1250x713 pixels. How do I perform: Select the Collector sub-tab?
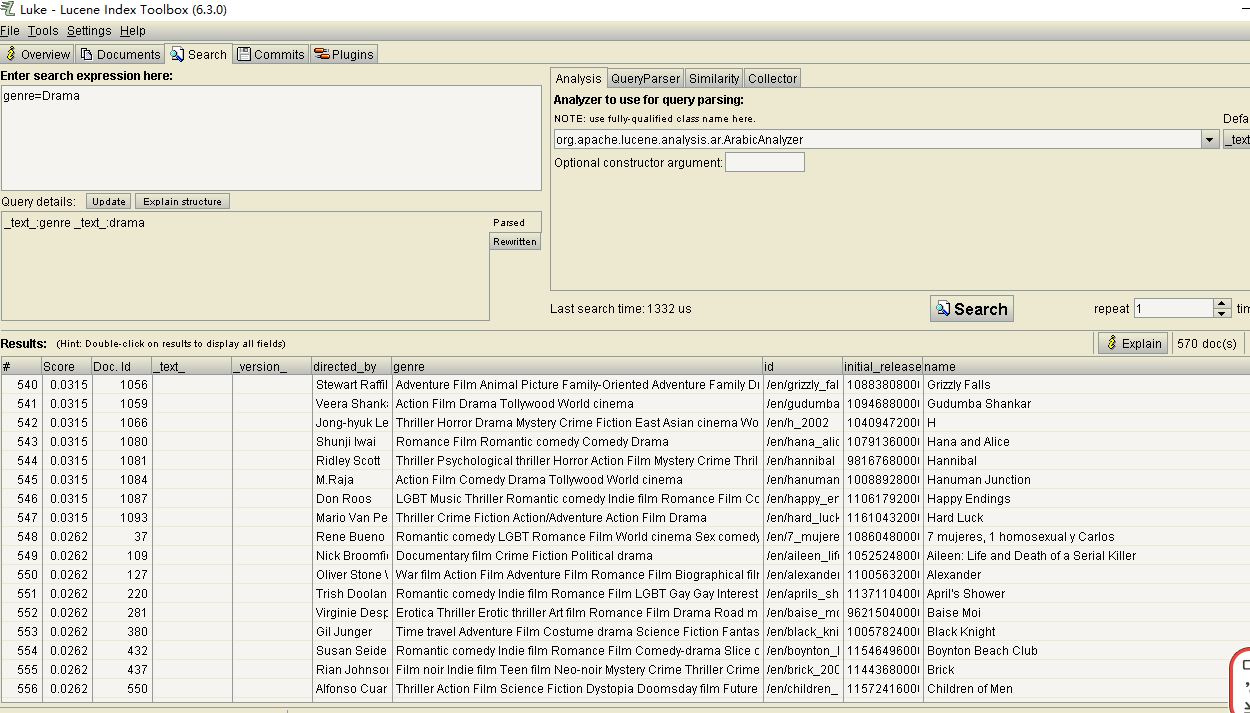(773, 78)
